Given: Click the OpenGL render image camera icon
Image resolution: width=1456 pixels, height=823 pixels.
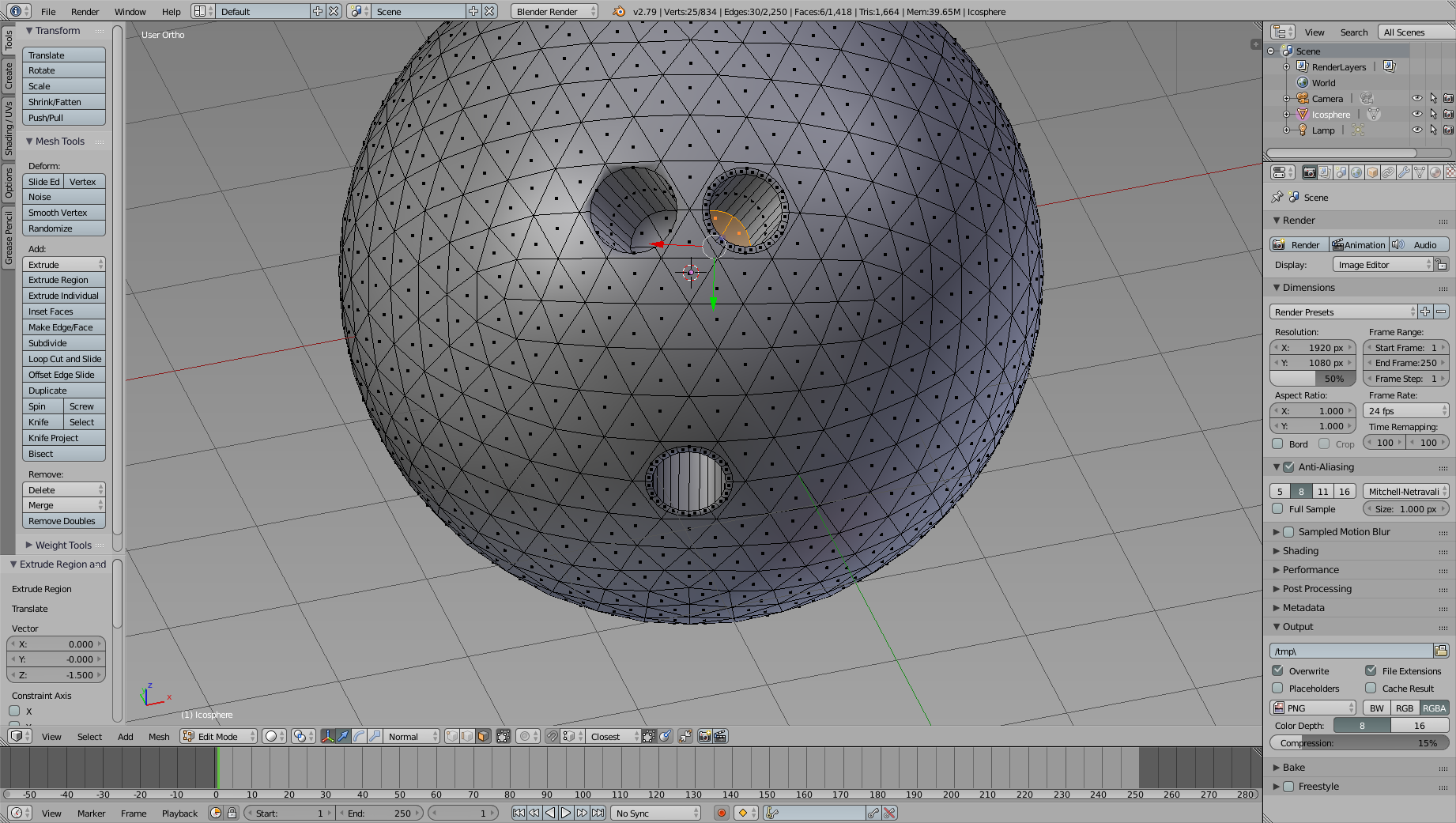Looking at the screenshot, I should point(704,736).
